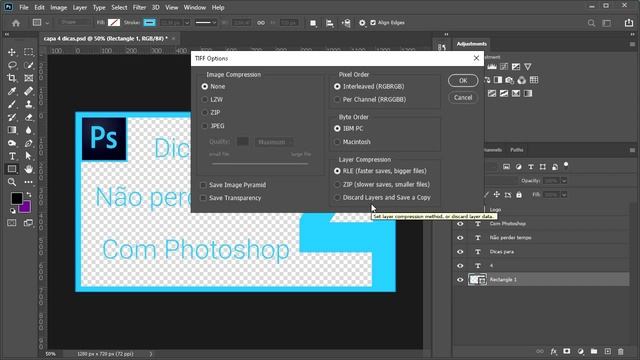Image resolution: width=640 pixels, height=360 pixels.
Task: Select ZIP (slower saves, smaller files) layer compression
Action: (337, 184)
